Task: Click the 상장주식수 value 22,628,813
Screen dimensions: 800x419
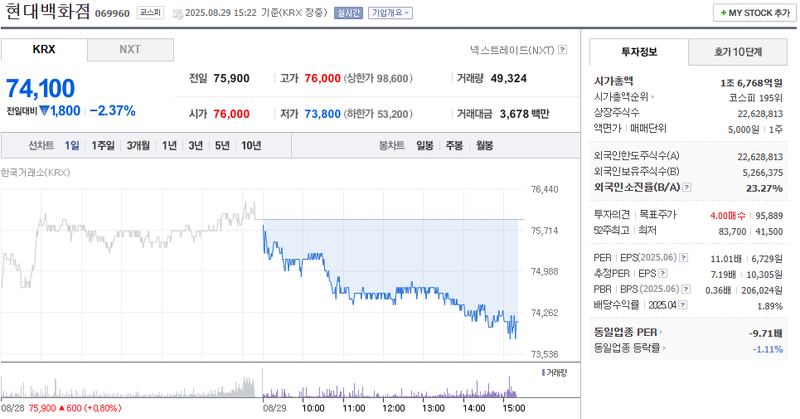Action: click(760, 113)
